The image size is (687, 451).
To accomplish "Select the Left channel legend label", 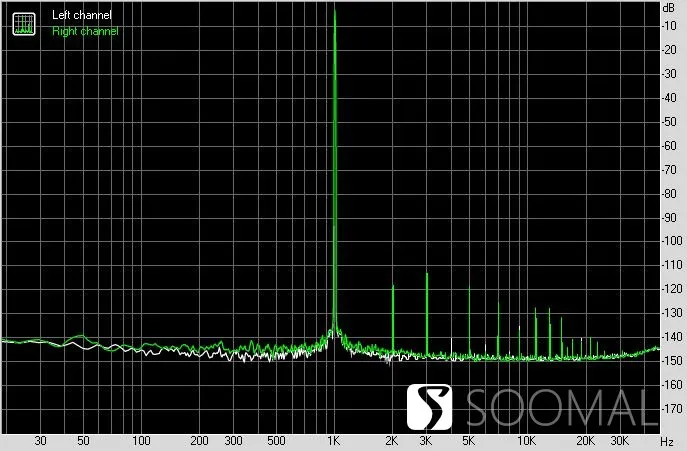I will [82, 15].
